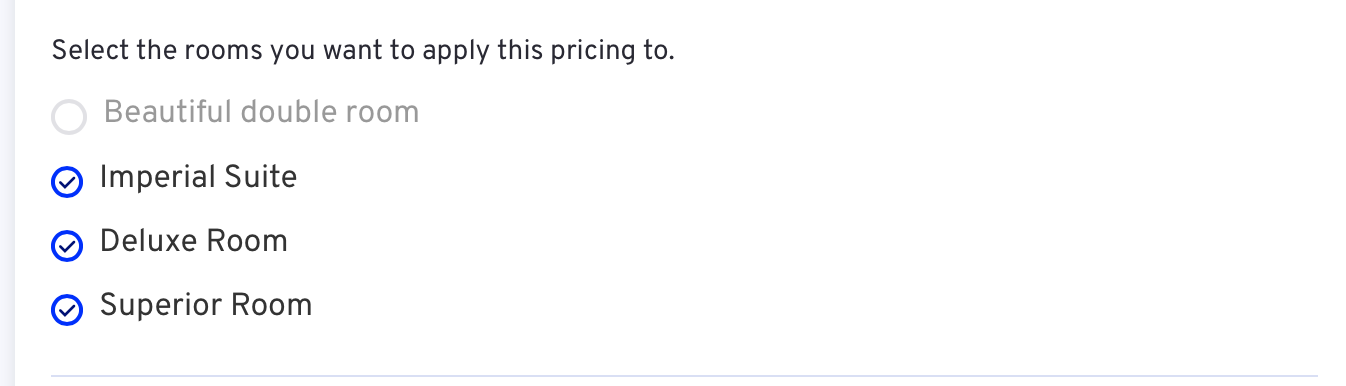Click the "Select the rooms" instruction text

coord(363,50)
